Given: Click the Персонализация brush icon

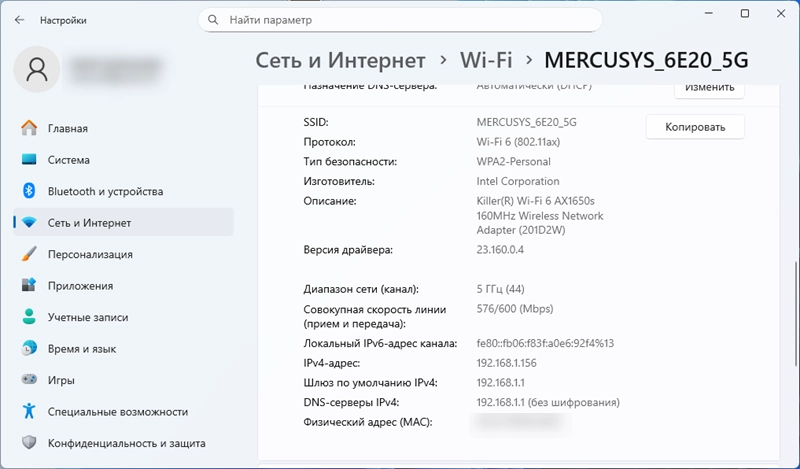Looking at the screenshot, I should point(29,254).
